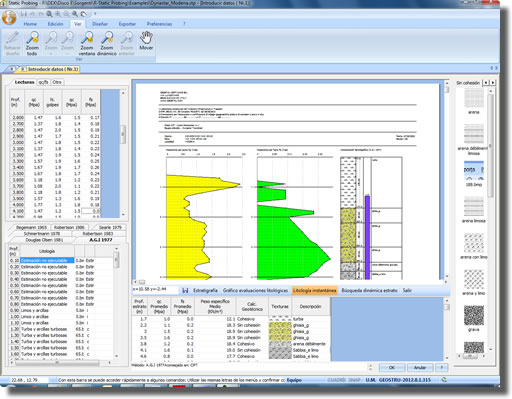The image size is (512, 399).
Task: Select the Schmertmann 1978 tab
Action: (42, 234)
